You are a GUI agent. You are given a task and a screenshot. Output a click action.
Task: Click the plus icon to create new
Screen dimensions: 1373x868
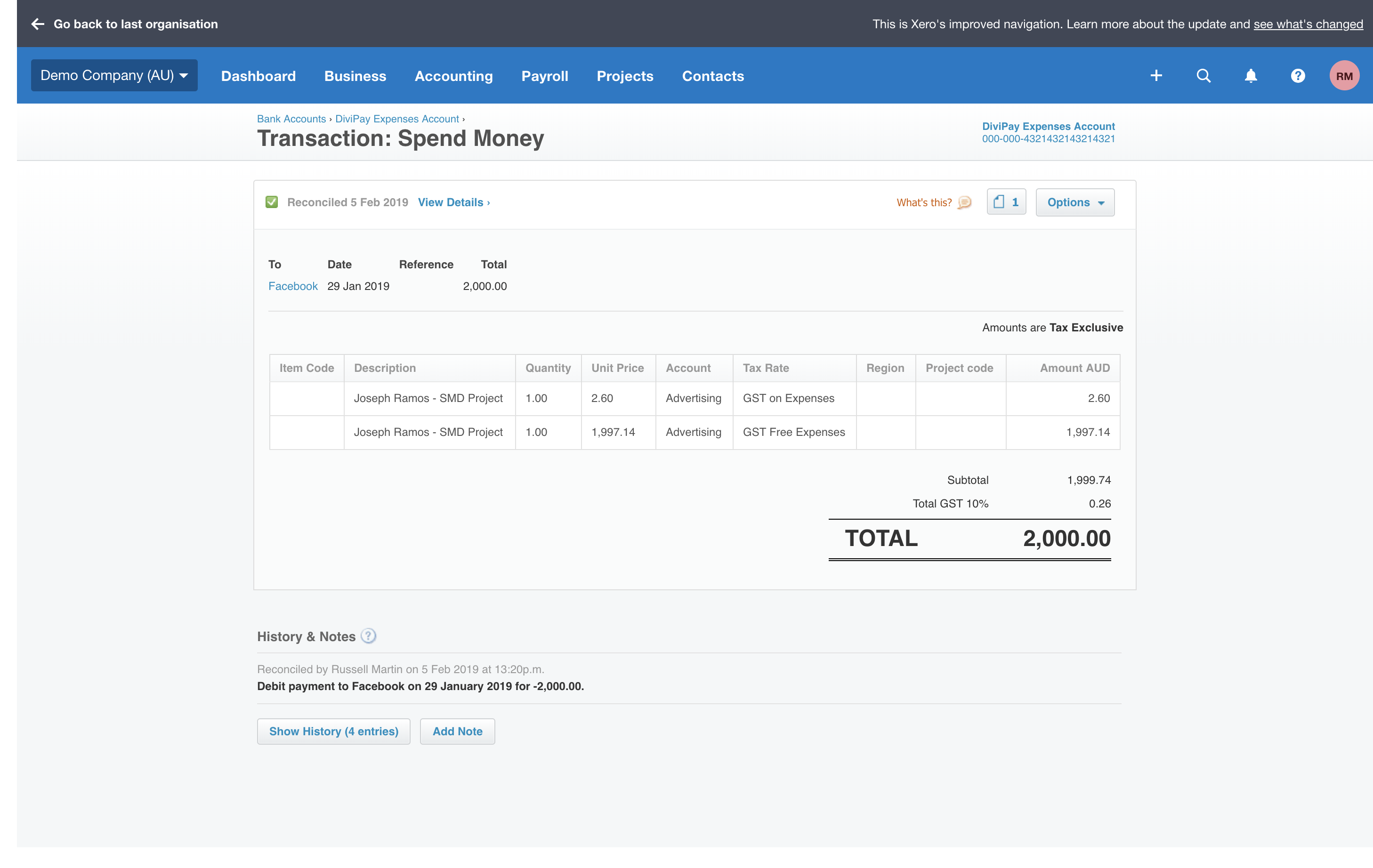click(1156, 76)
